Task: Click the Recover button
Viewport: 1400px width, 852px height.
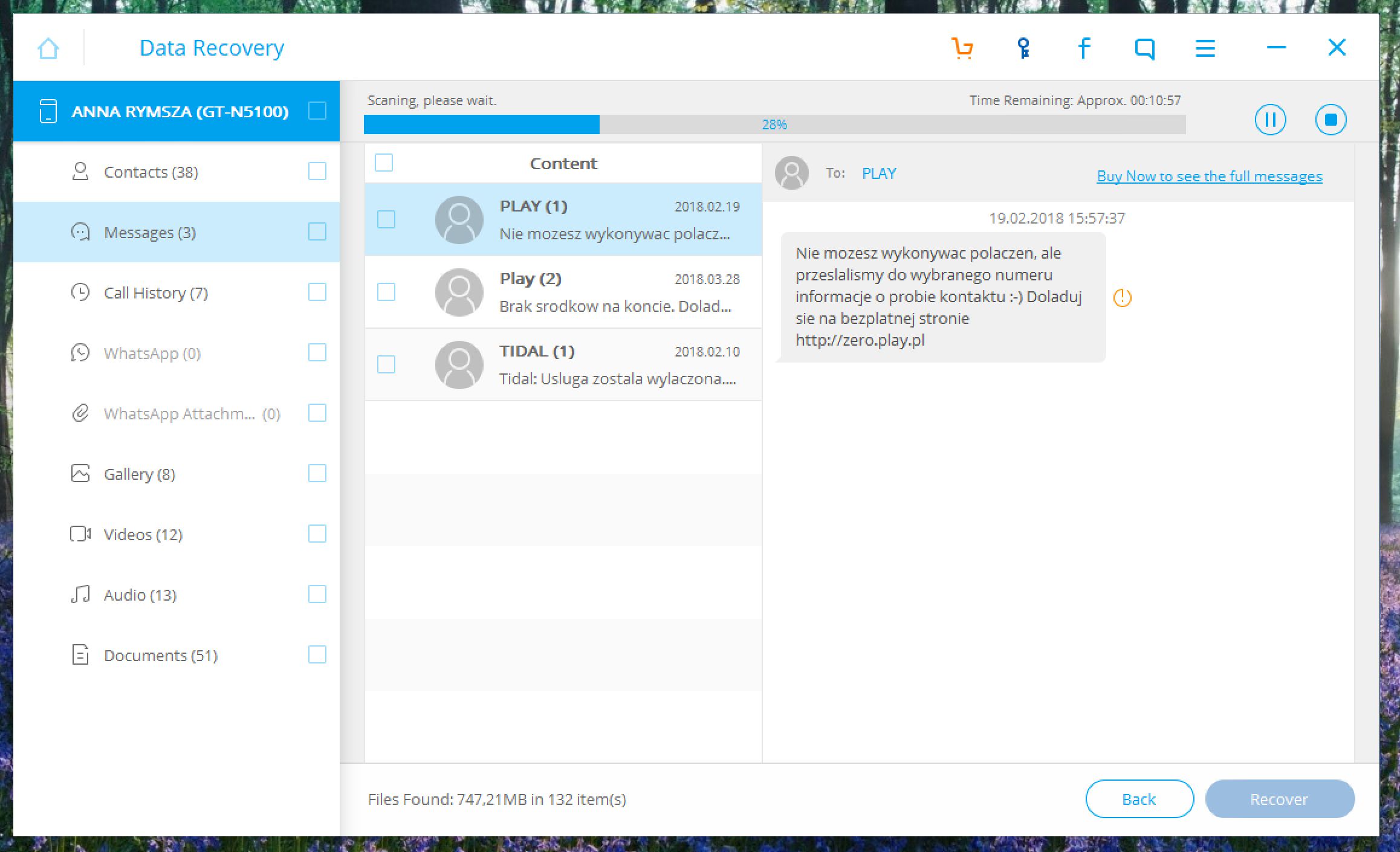Action: (x=1280, y=799)
